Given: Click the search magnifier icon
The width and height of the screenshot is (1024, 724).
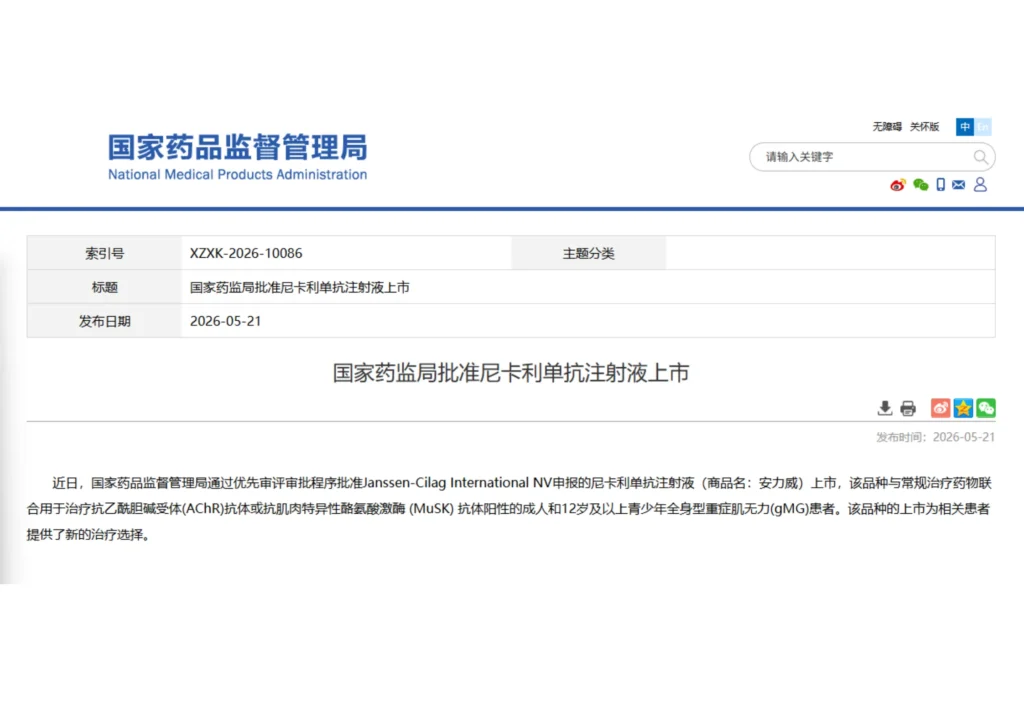Looking at the screenshot, I should 980,157.
